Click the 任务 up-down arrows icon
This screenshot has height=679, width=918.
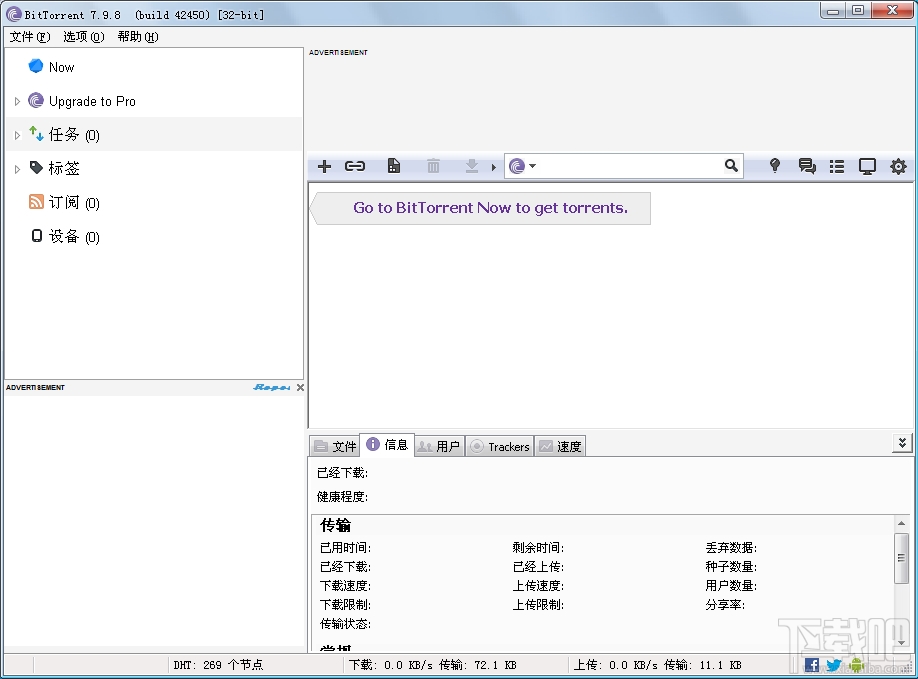click(x=36, y=134)
